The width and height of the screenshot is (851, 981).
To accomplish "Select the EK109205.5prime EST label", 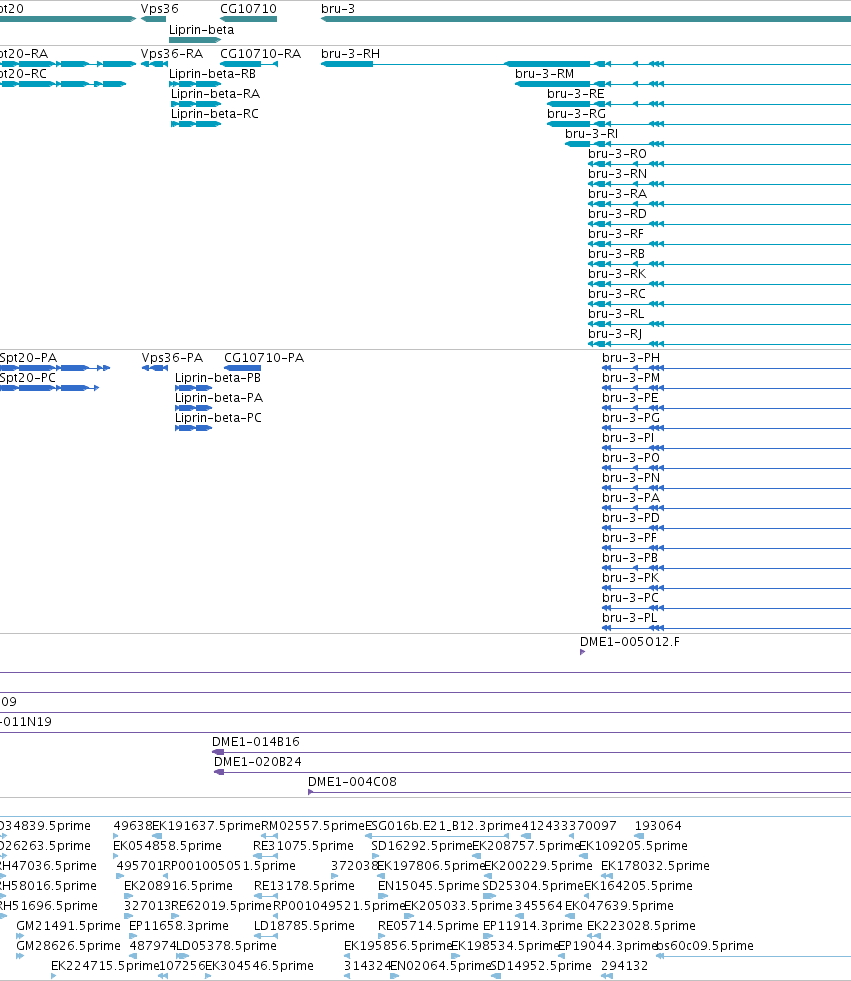I will [x=633, y=846].
